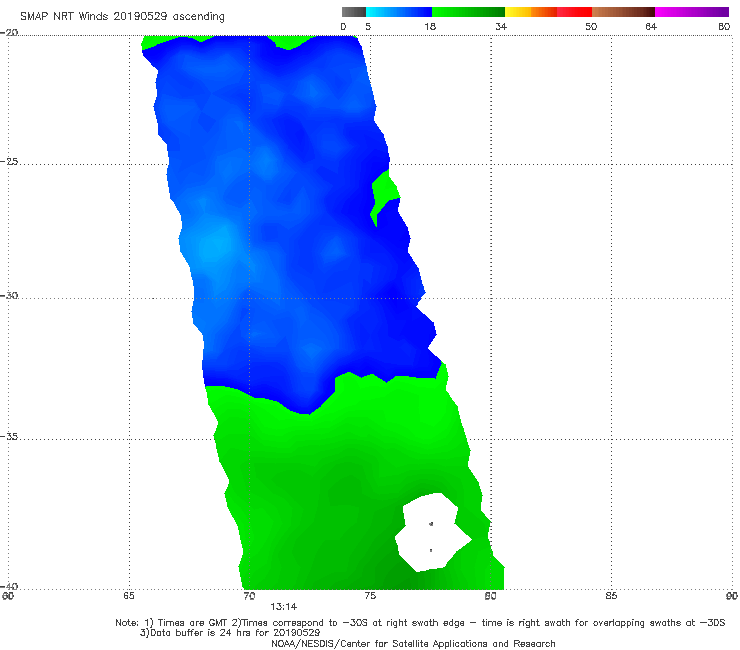Image resolution: width=740 pixels, height=650 pixels.
Task: Click the color scale label '50'
Action: tap(591, 27)
